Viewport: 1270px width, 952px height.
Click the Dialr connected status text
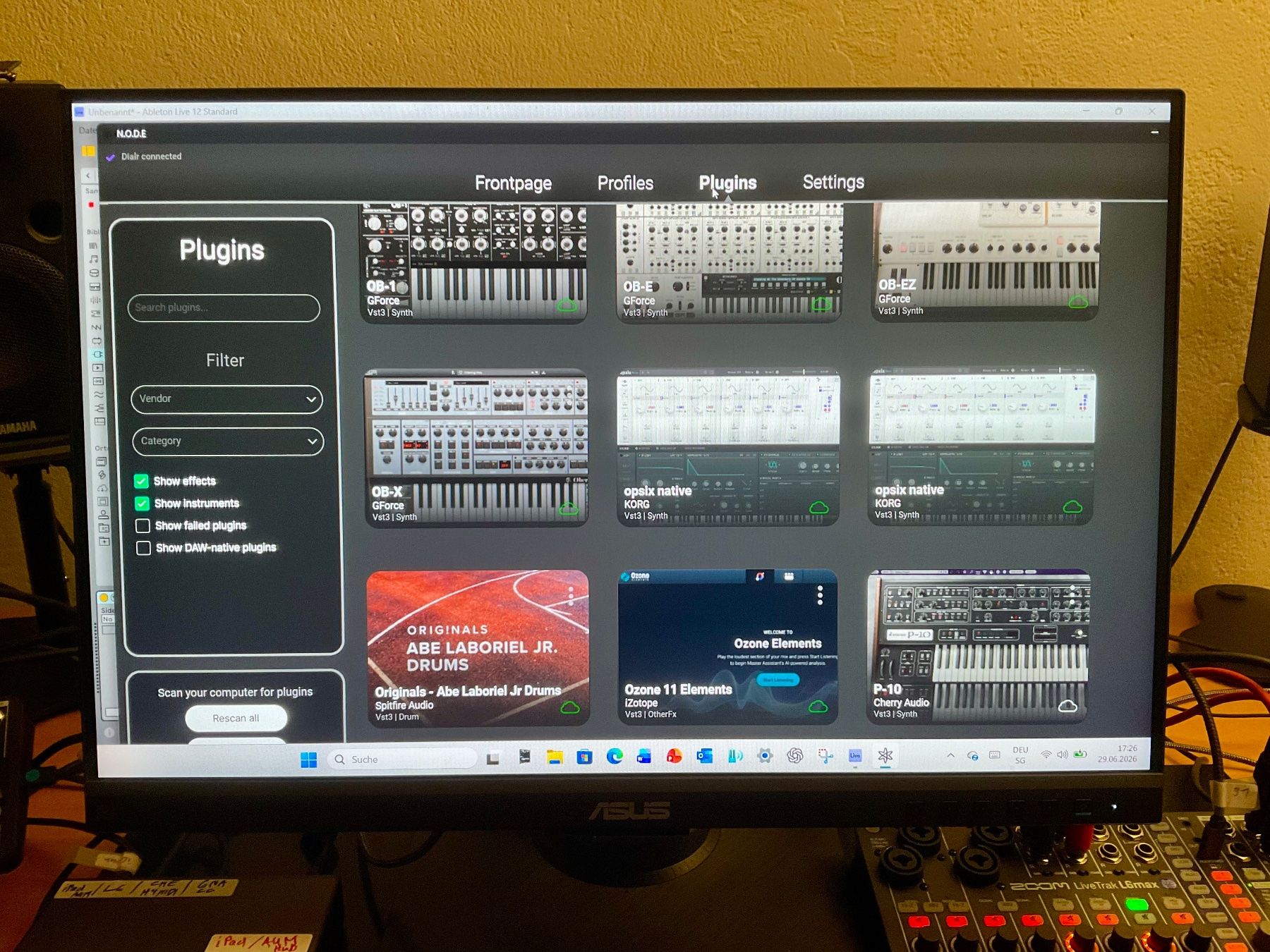coord(151,157)
